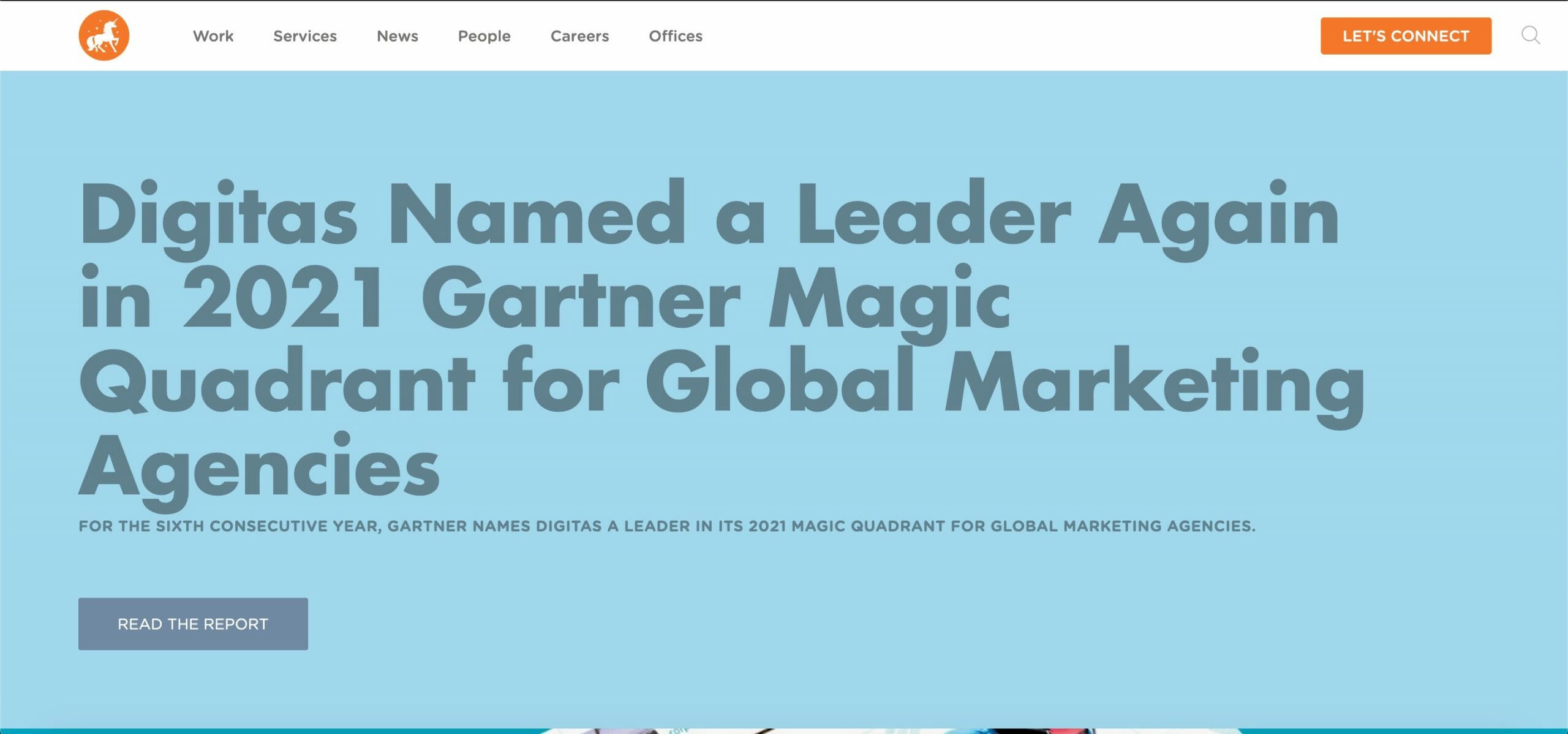This screenshot has width=1568, height=734.
Task: Click the READ THE REPORT button
Action: [193, 624]
